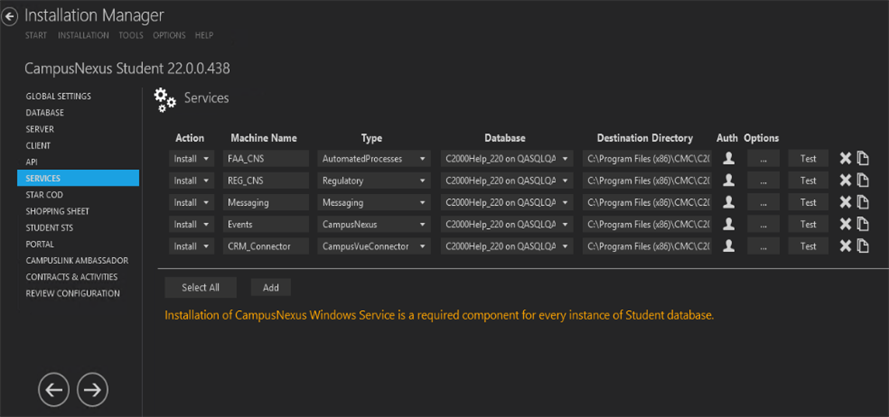
Task: Open Auth user icon for REG_CNS row
Action: click(x=729, y=180)
